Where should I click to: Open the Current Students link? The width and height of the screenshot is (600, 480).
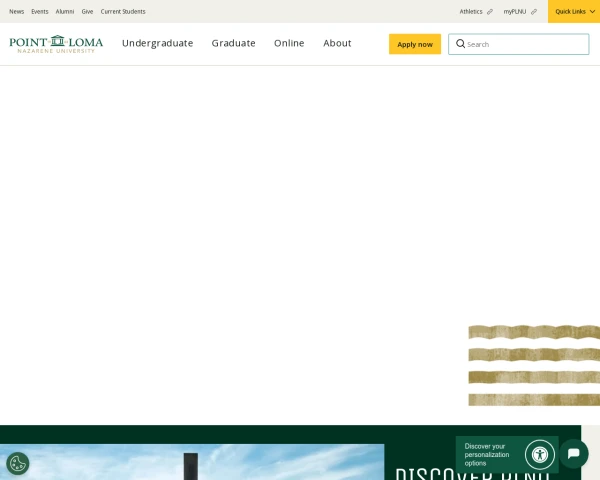coord(123,12)
